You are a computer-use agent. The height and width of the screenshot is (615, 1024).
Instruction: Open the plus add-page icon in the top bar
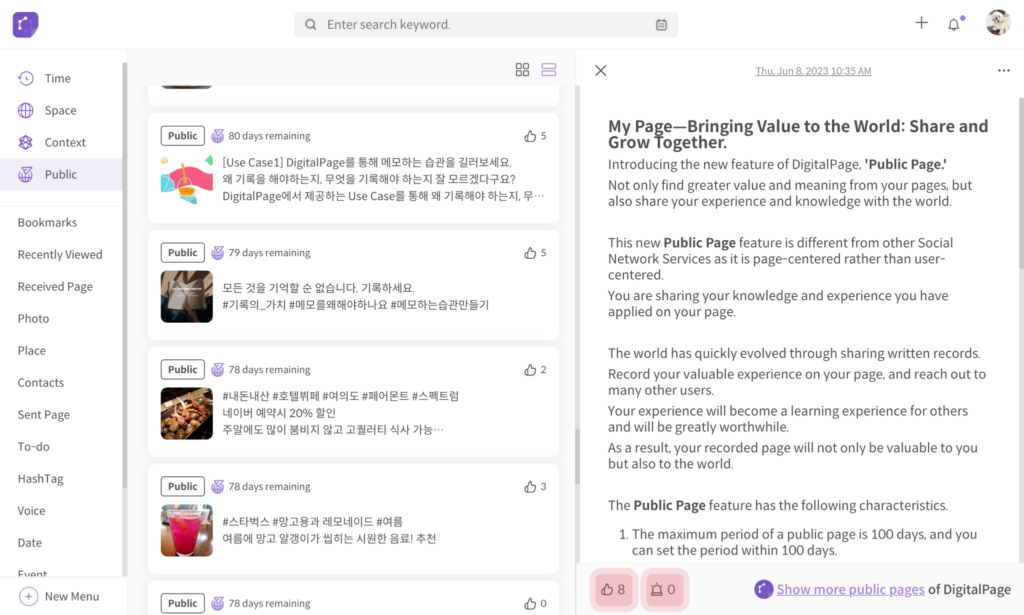(921, 23)
